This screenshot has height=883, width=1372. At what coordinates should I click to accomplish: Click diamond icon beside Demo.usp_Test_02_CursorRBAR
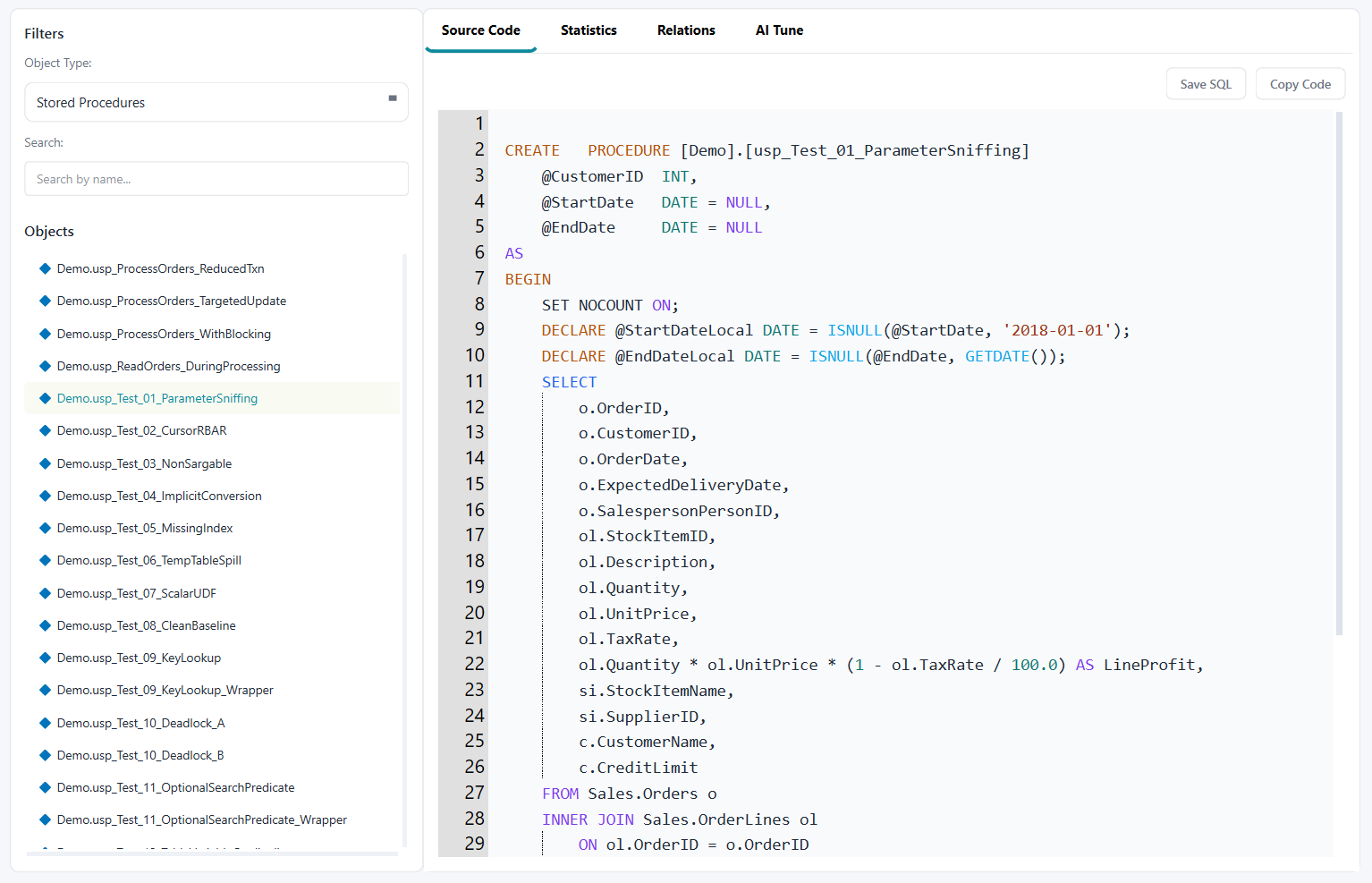coord(45,430)
